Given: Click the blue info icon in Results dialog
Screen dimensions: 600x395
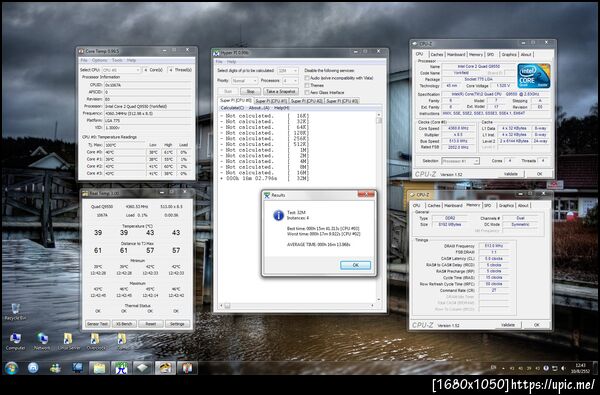Looking at the screenshot, I should (278, 215).
